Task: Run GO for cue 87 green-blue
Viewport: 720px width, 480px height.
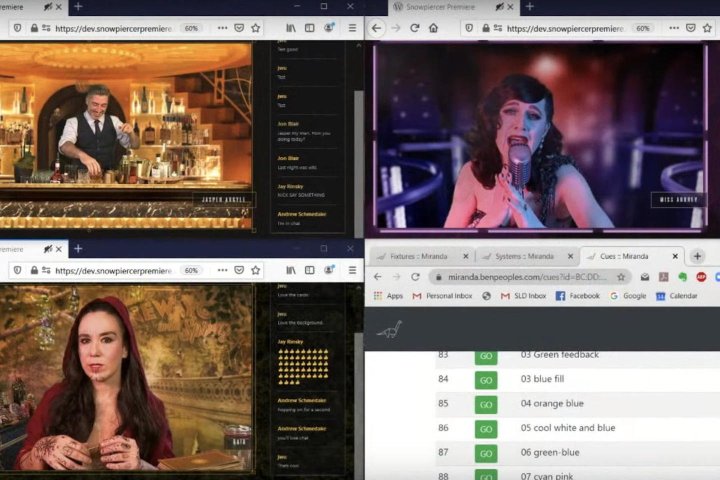Action: point(486,453)
